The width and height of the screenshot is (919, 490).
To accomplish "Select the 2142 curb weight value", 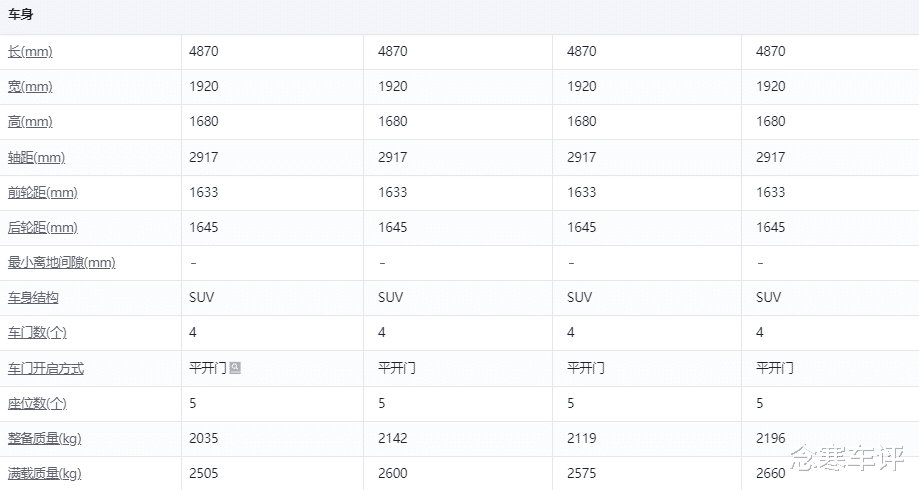I will tap(393, 438).
